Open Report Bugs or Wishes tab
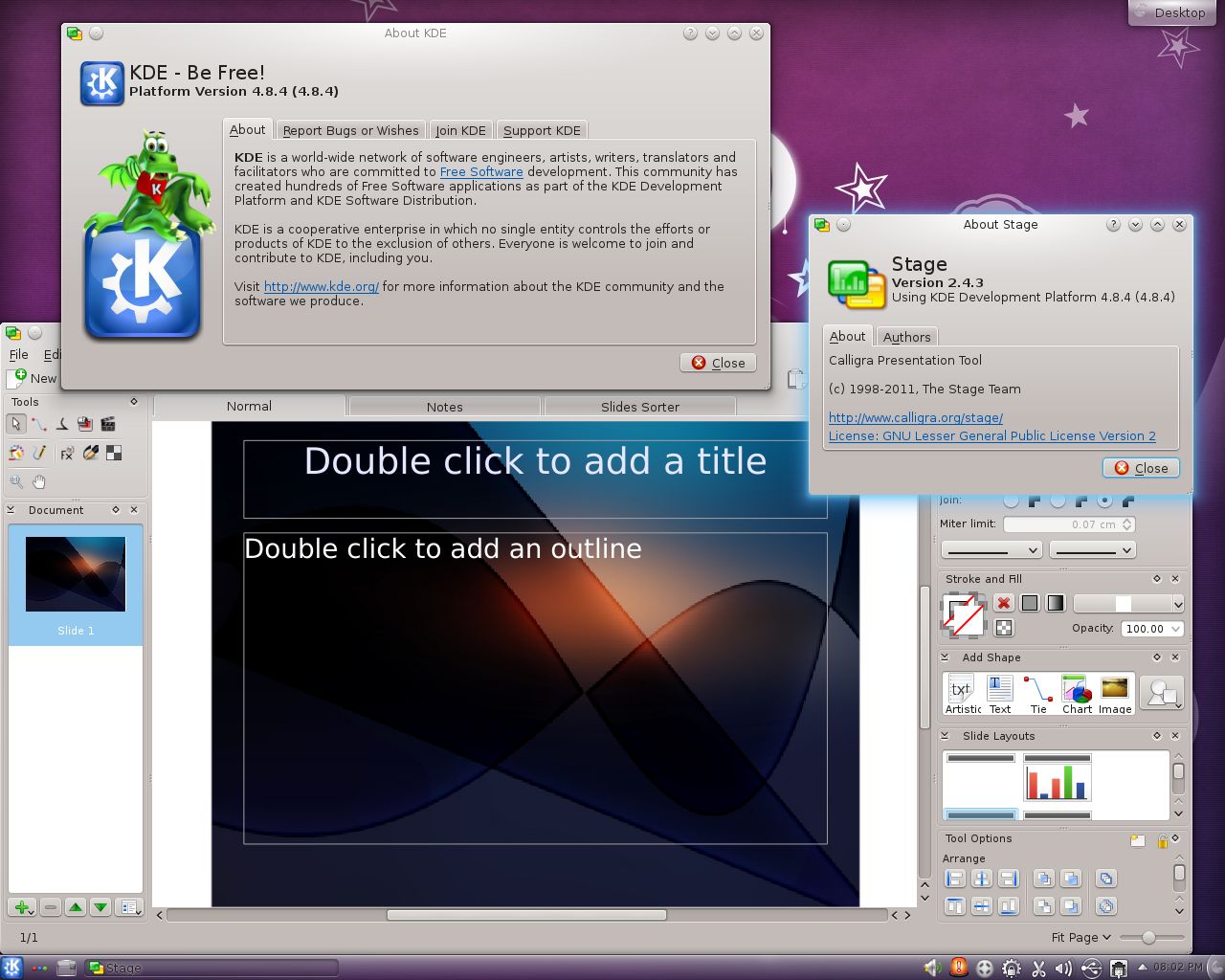Viewport: 1225px width, 980px height. point(350,130)
